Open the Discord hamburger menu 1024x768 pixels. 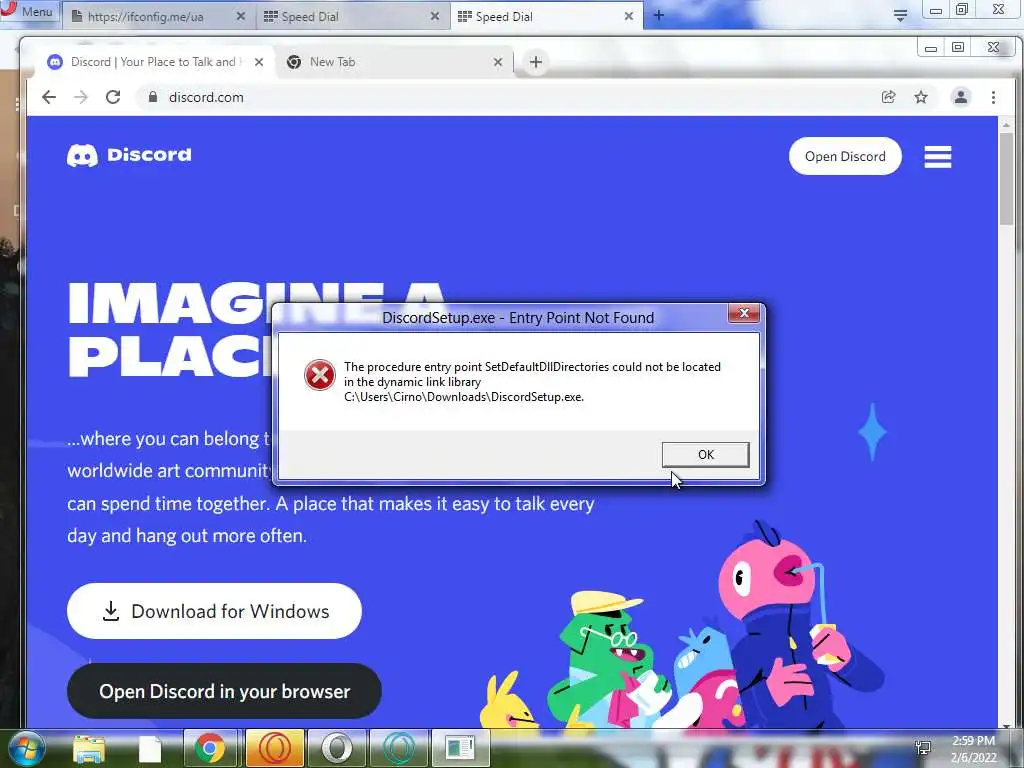pos(938,157)
